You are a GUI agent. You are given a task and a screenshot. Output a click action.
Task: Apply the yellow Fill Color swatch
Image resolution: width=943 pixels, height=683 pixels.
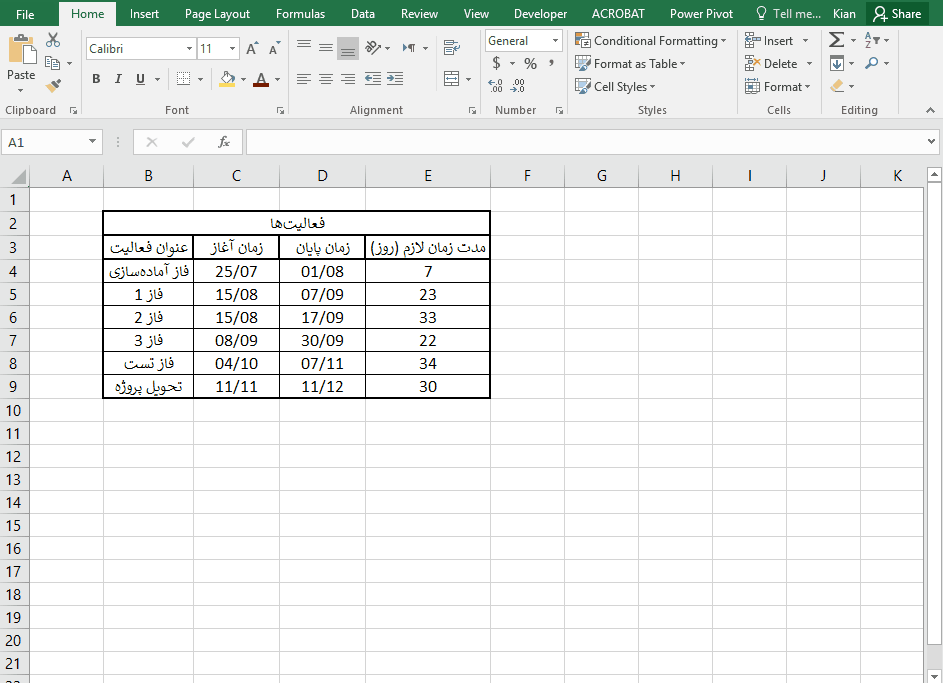pos(227,79)
